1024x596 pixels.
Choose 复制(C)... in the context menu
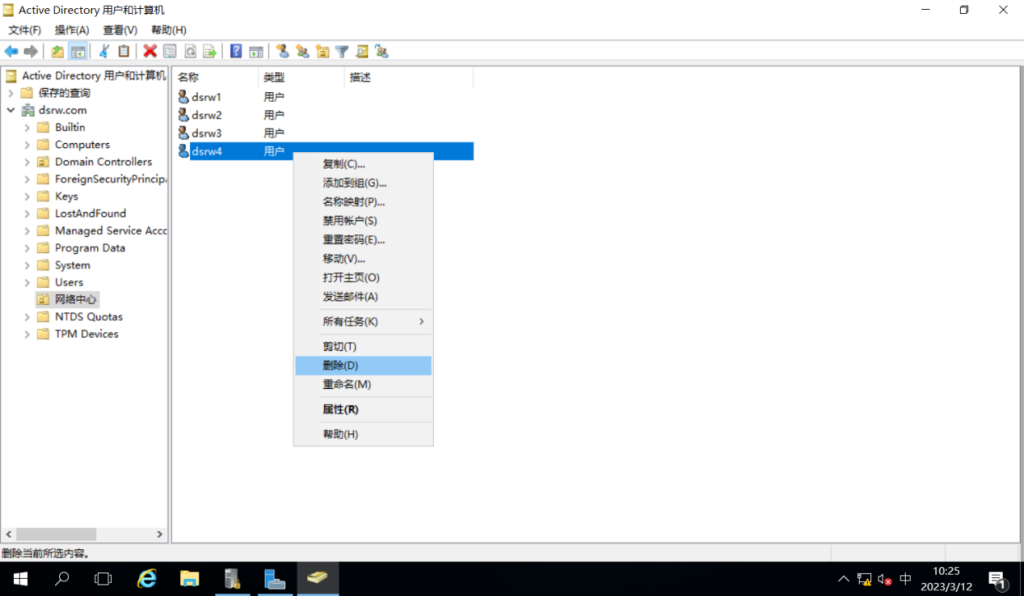coord(363,164)
